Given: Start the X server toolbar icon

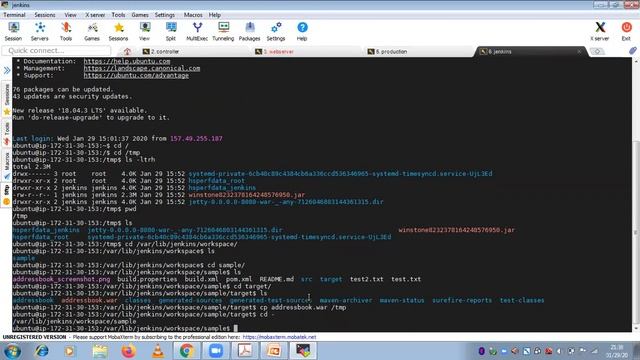Looking at the screenshot, I should pyautogui.click(x=600, y=31).
